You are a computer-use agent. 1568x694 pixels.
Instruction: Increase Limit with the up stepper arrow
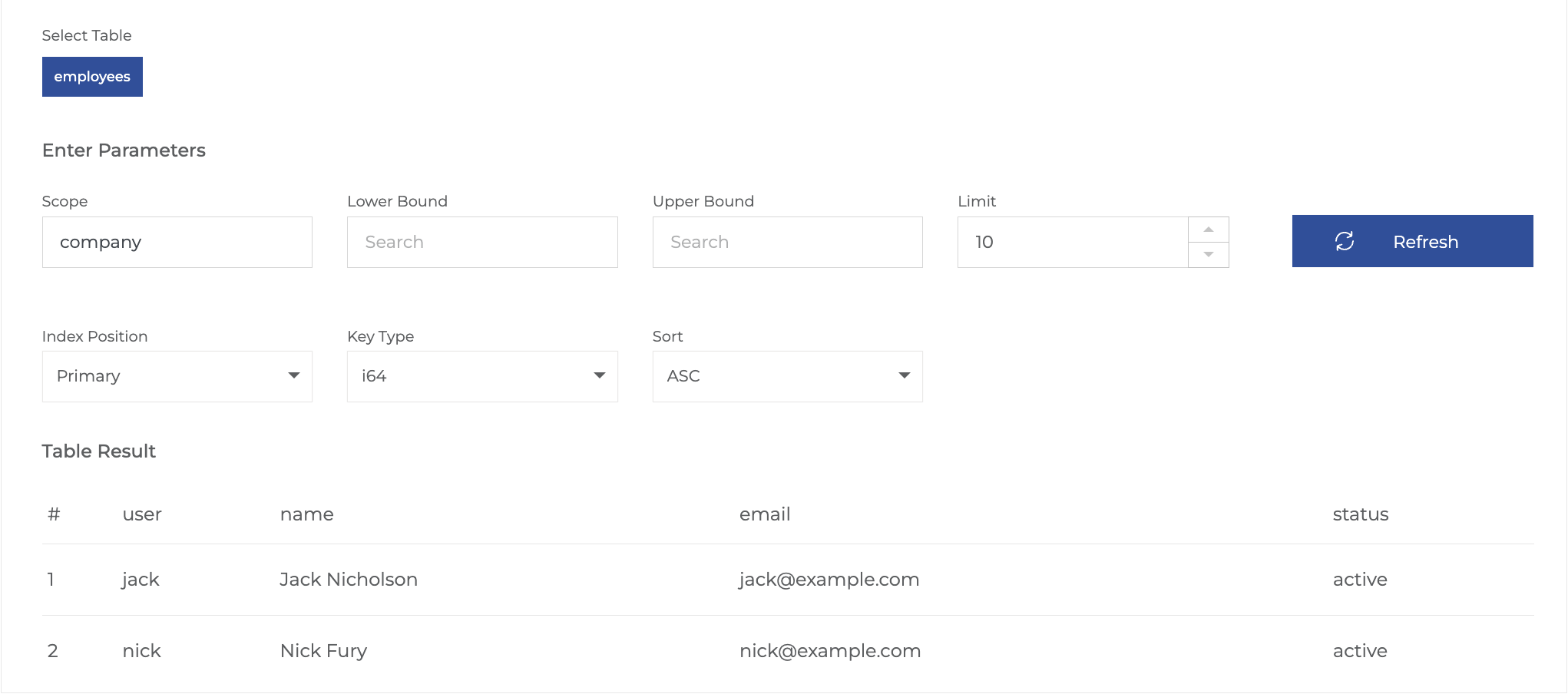click(1209, 230)
